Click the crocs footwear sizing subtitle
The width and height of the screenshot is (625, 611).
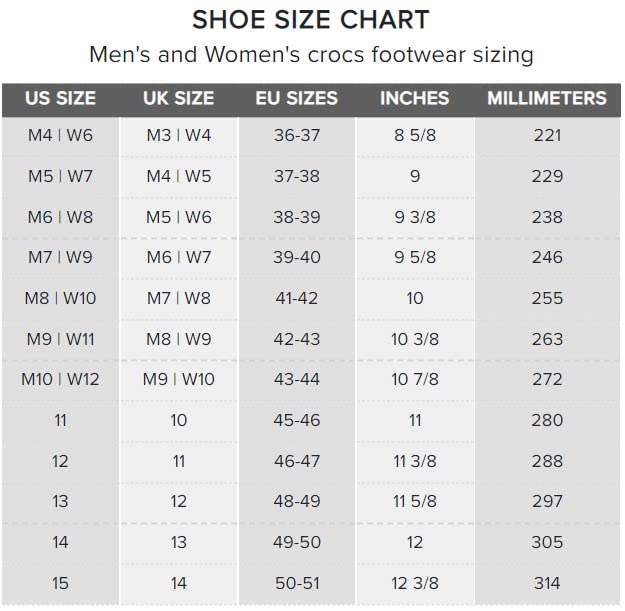[311, 54]
